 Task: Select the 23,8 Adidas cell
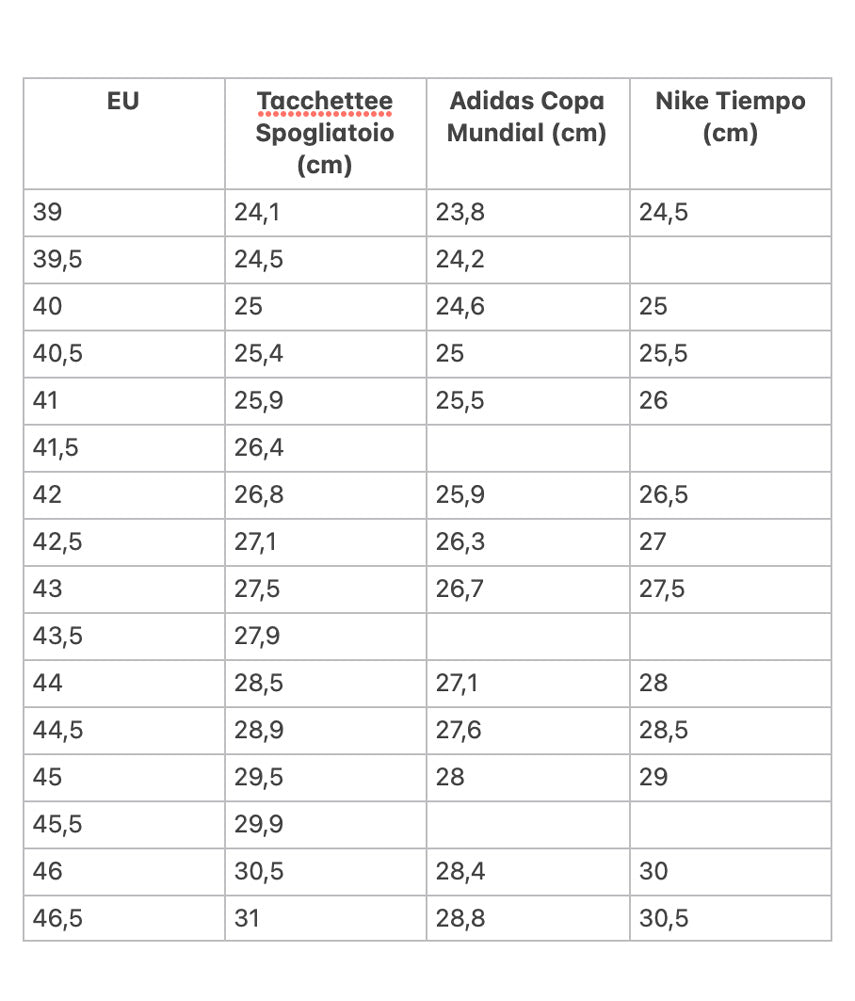pyautogui.click(x=528, y=213)
